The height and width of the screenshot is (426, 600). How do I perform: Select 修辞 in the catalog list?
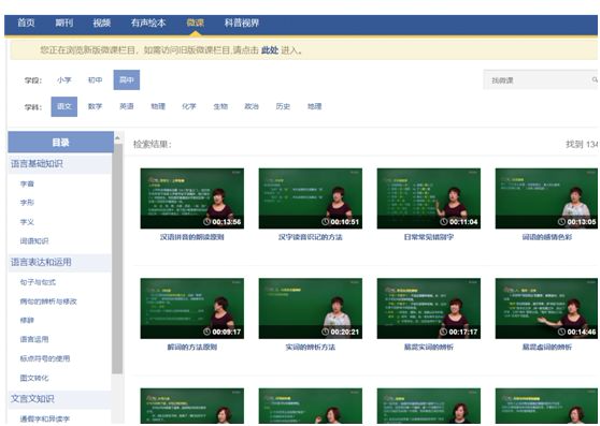tap(26, 318)
